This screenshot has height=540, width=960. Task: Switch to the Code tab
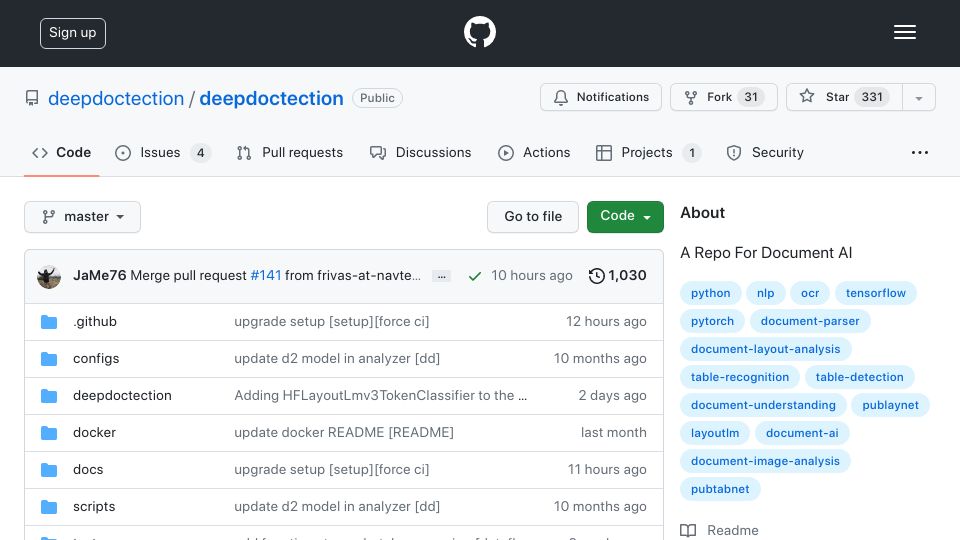click(x=61, y=152)
